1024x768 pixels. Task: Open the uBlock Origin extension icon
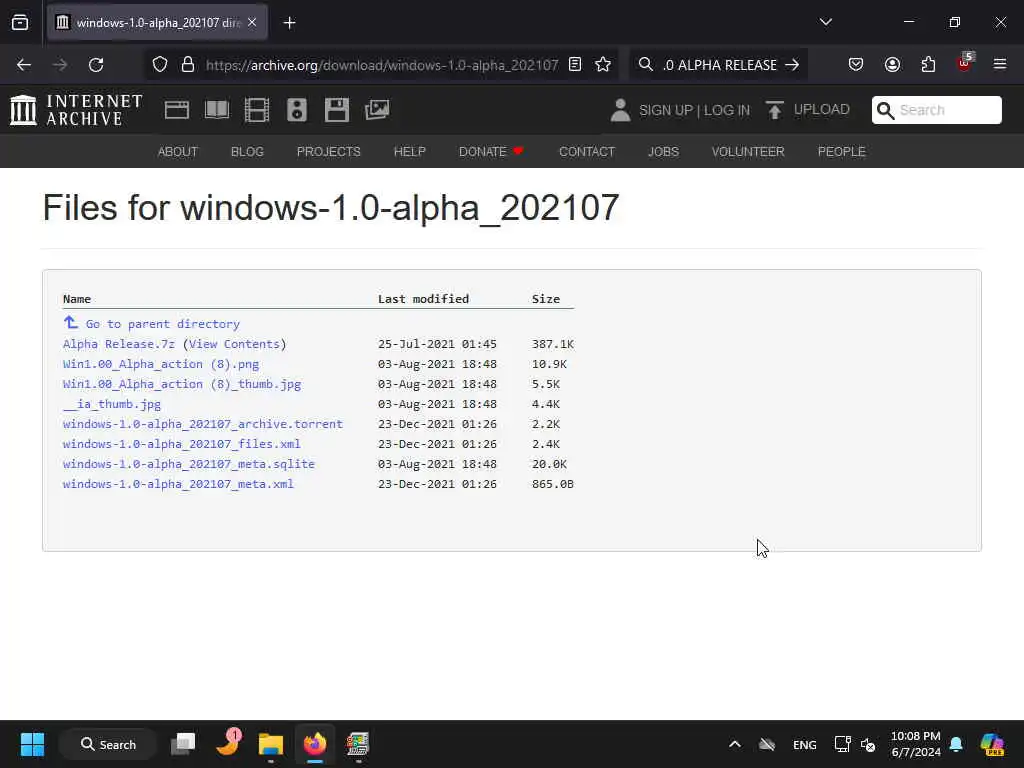[x=965, y=63]
